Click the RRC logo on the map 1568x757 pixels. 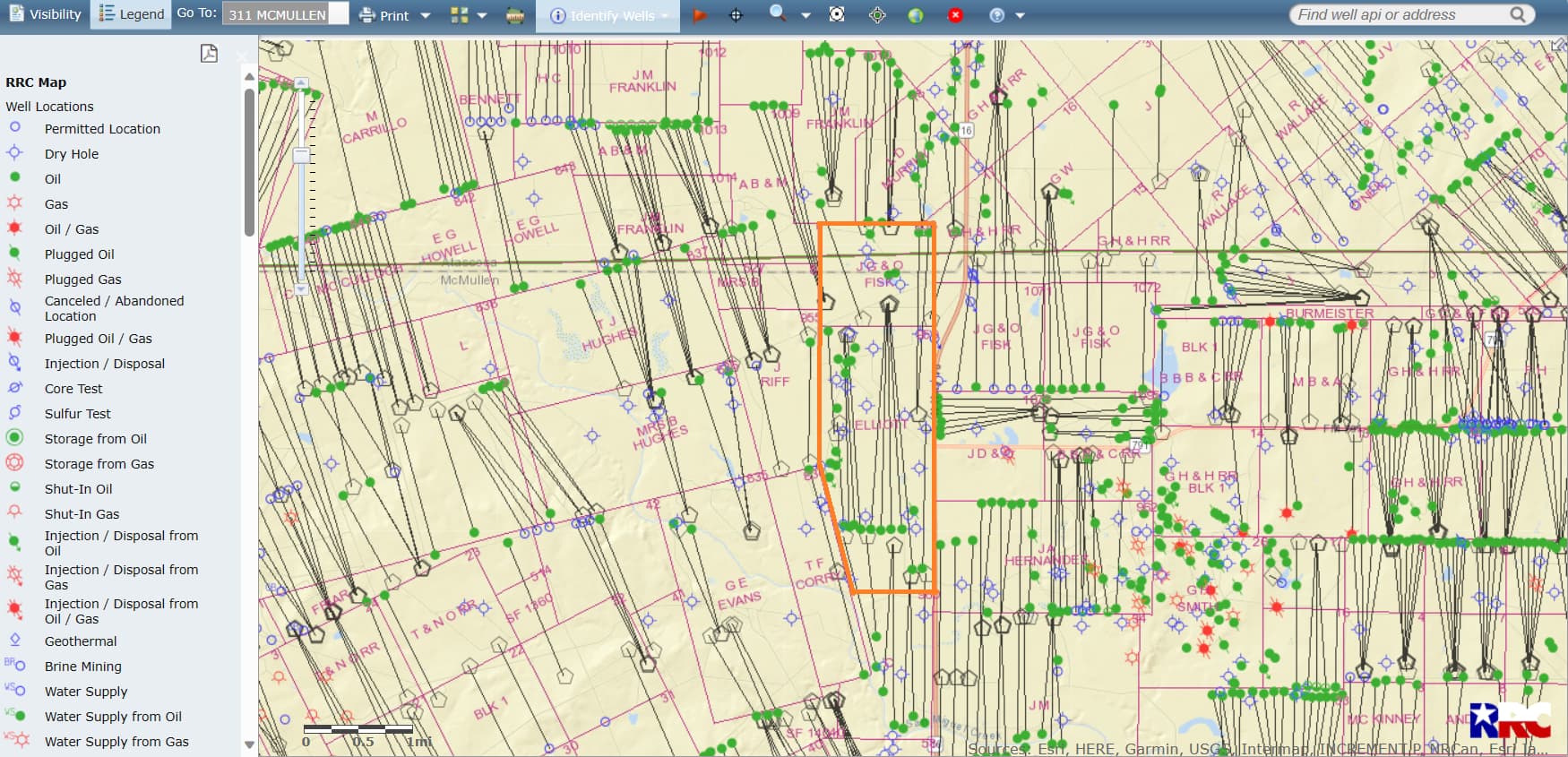pos(1511,719)
